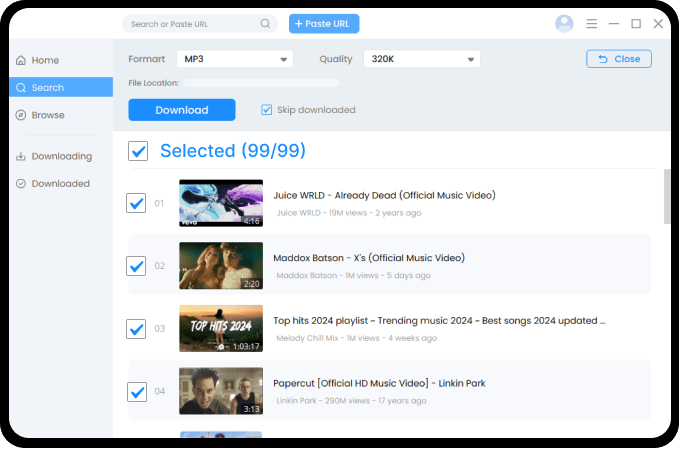Screen dimensions: 679x449
Task: Click the Browse compass icon in sidebar
Action: point(21,115)
